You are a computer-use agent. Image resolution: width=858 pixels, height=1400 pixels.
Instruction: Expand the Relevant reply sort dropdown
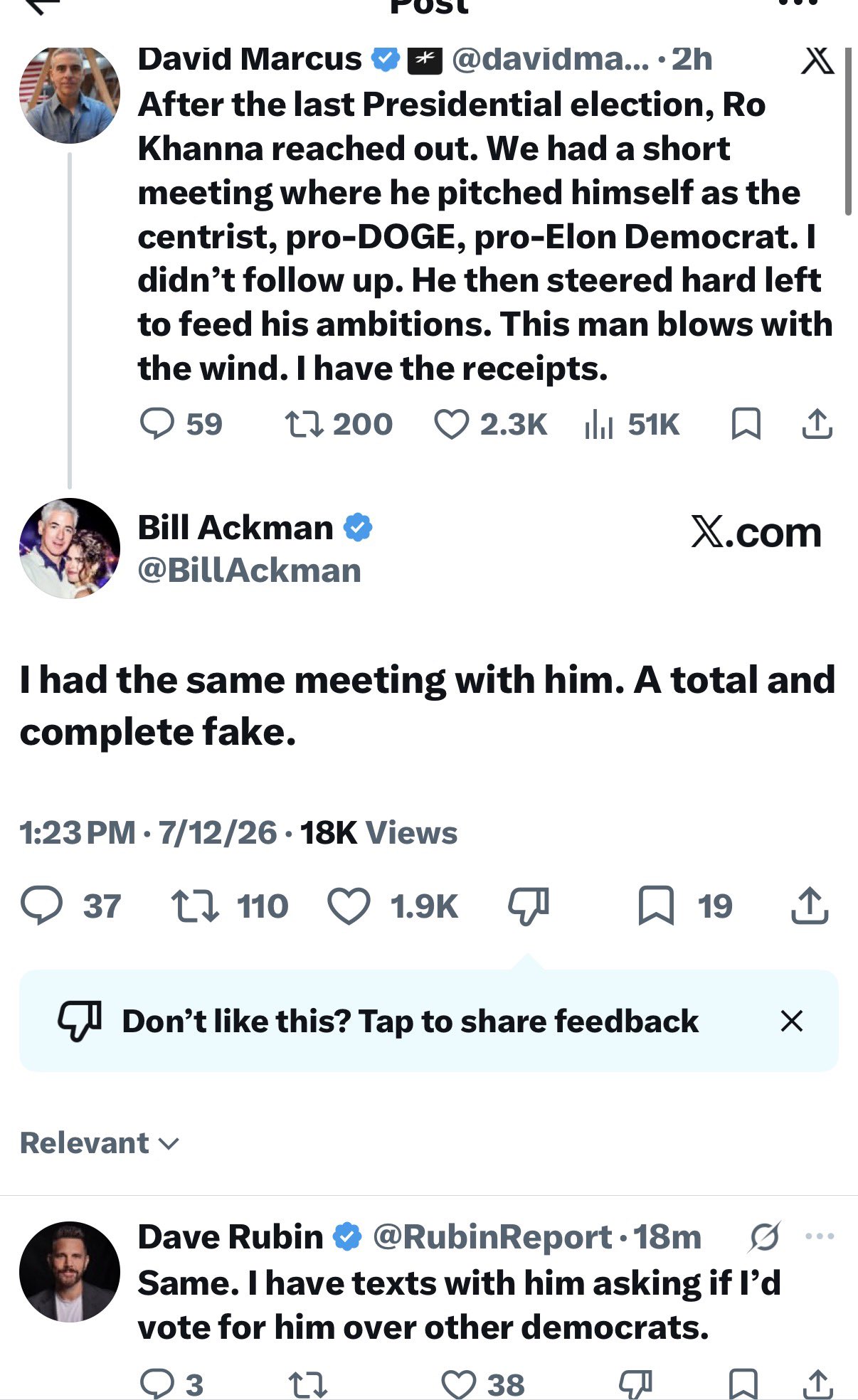coord(99,1143)
